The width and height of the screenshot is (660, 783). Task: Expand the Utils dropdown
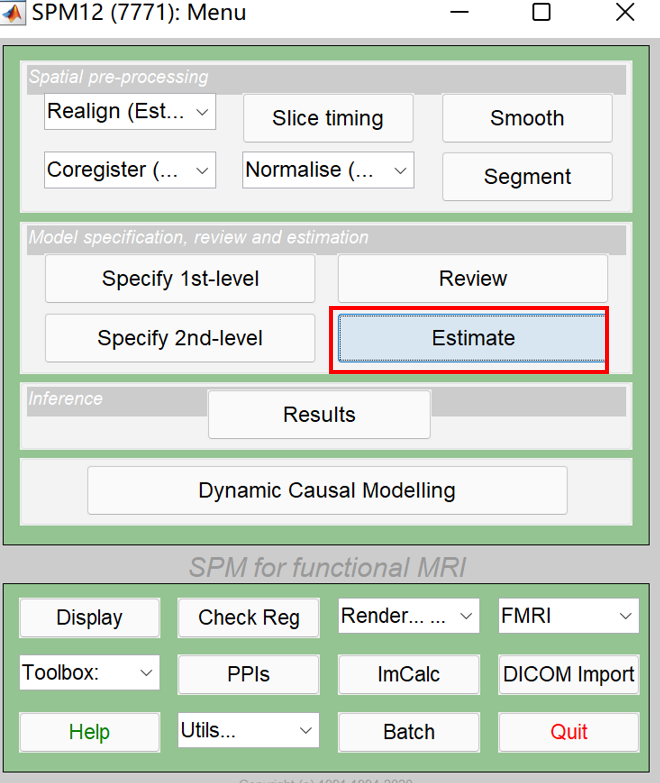point(249,730)
